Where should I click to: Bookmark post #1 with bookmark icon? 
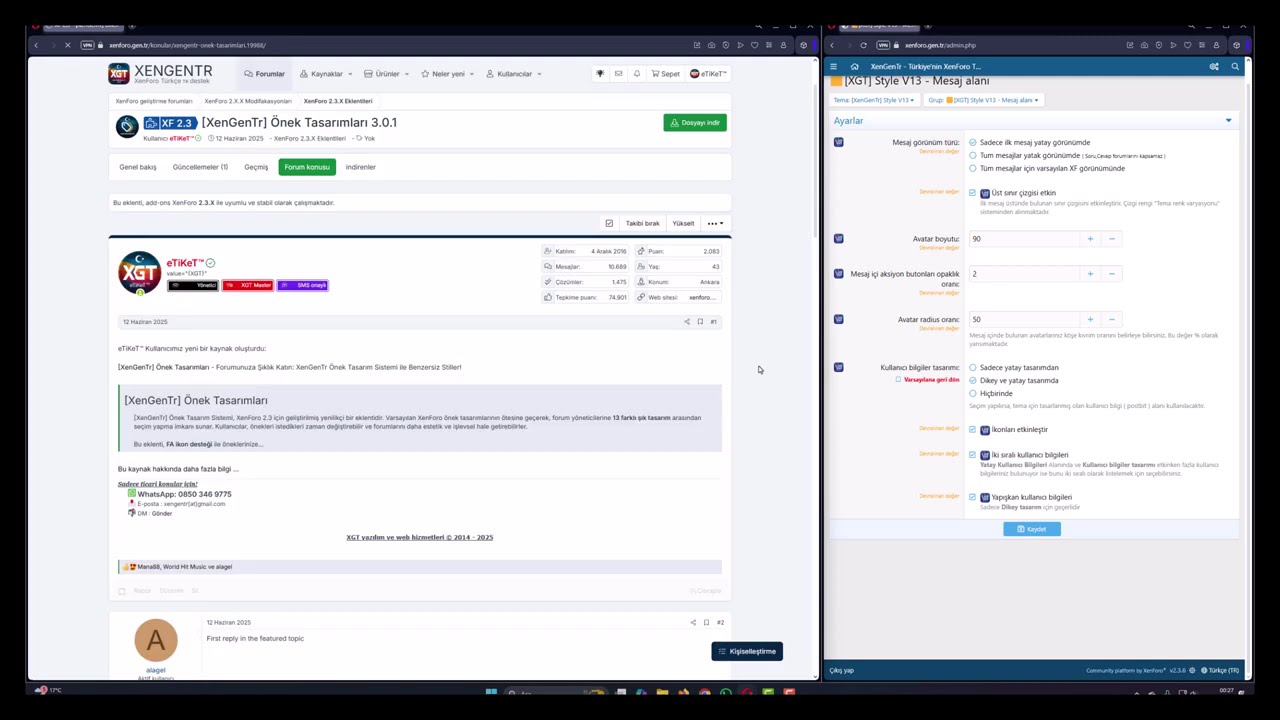click(x=700, y=321)
